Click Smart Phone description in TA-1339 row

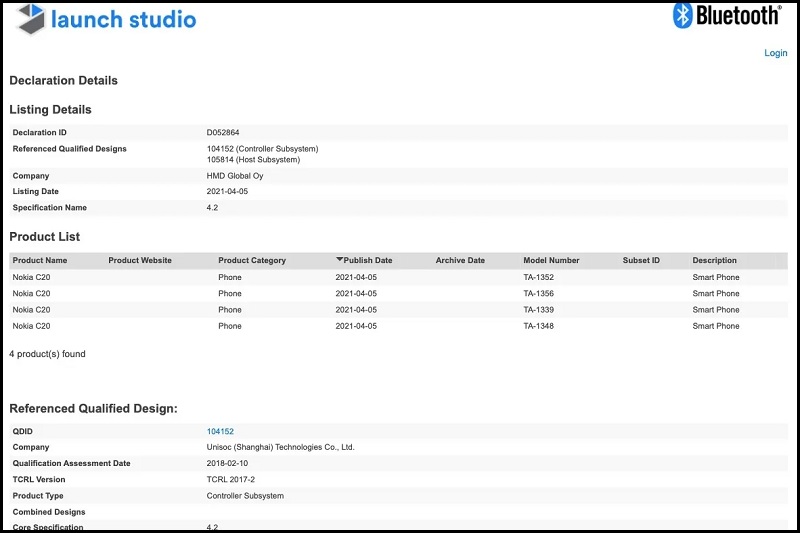click(716, 310)
